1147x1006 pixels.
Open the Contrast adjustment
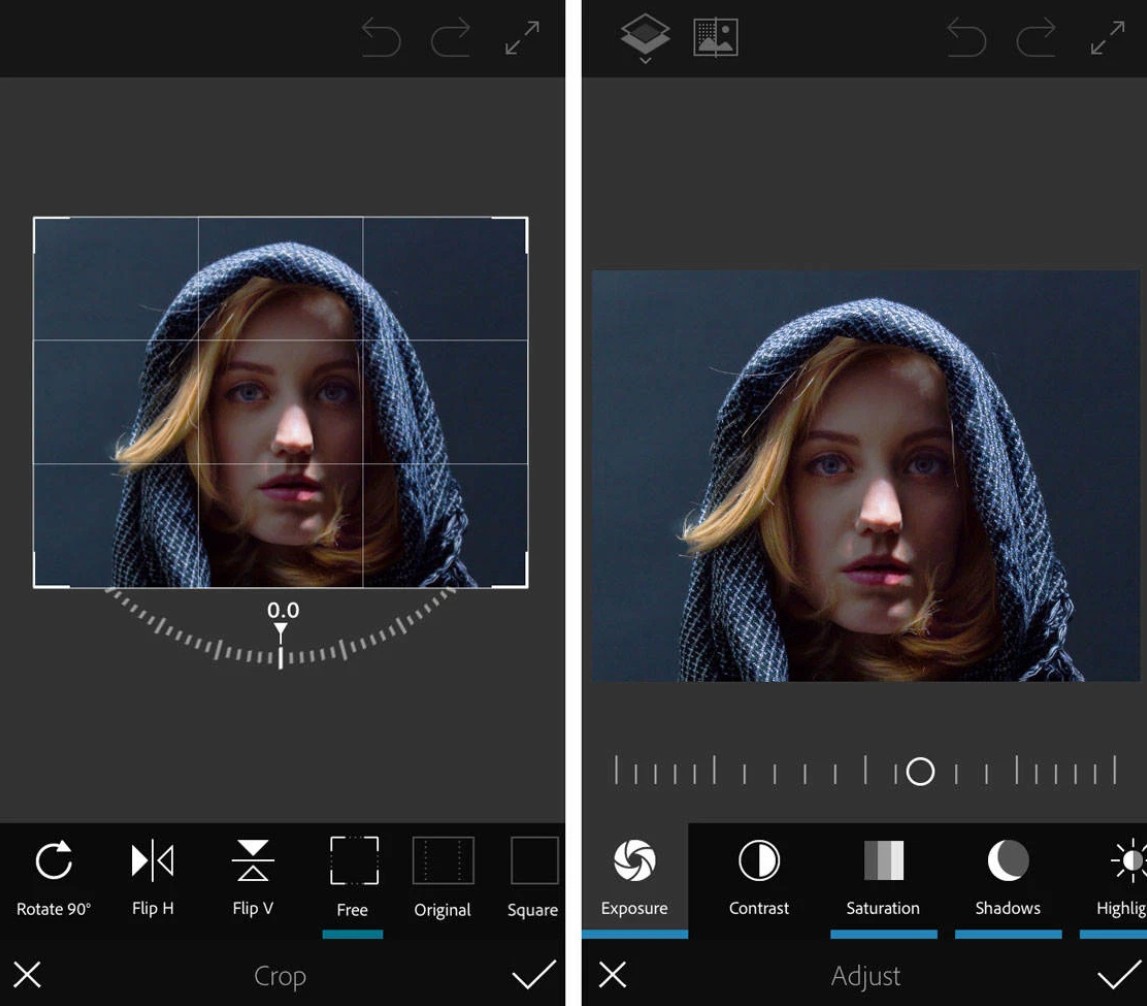click(x=758, y=877)
